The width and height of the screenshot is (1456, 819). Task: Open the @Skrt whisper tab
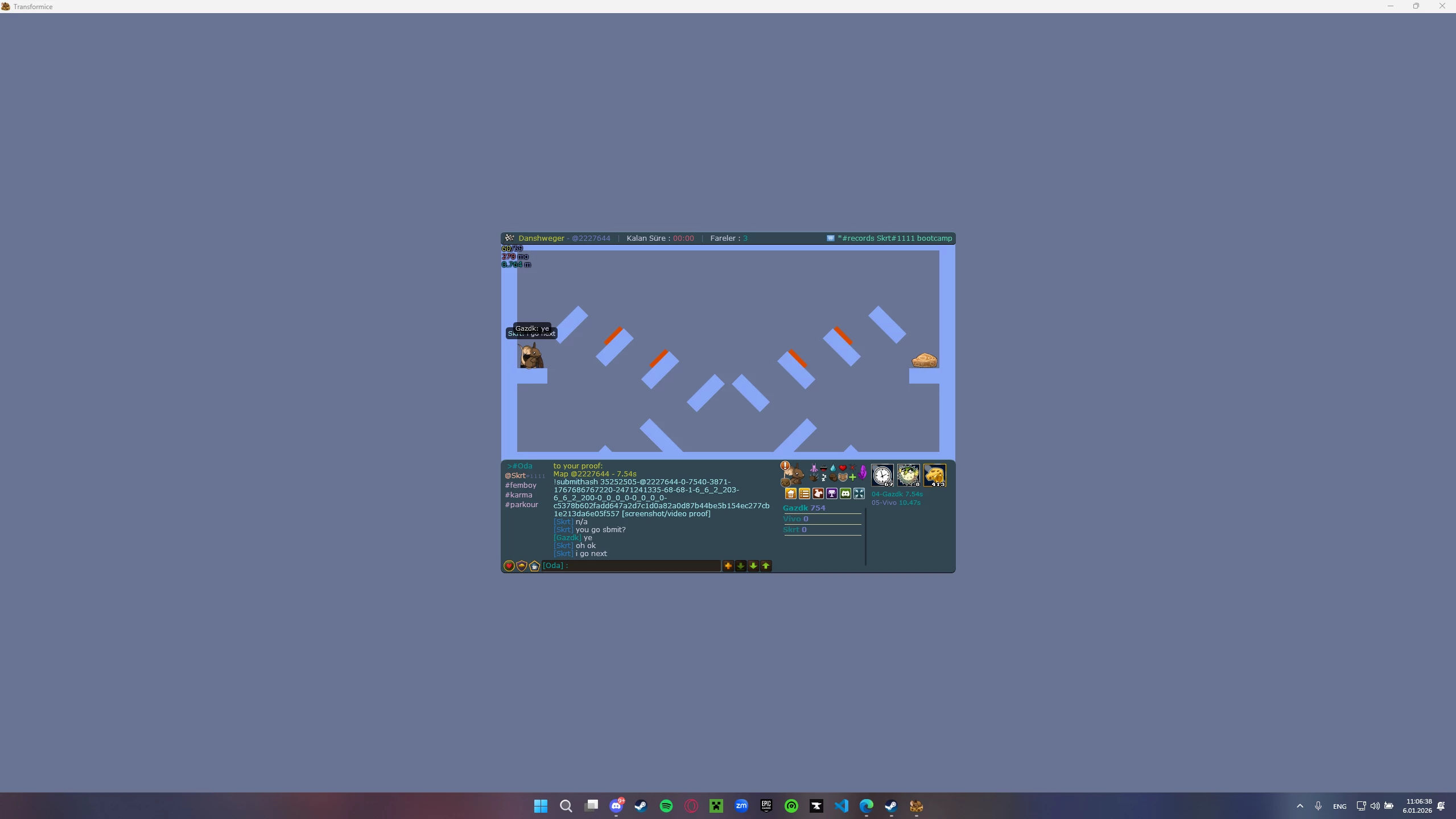(x=525, y=476)
